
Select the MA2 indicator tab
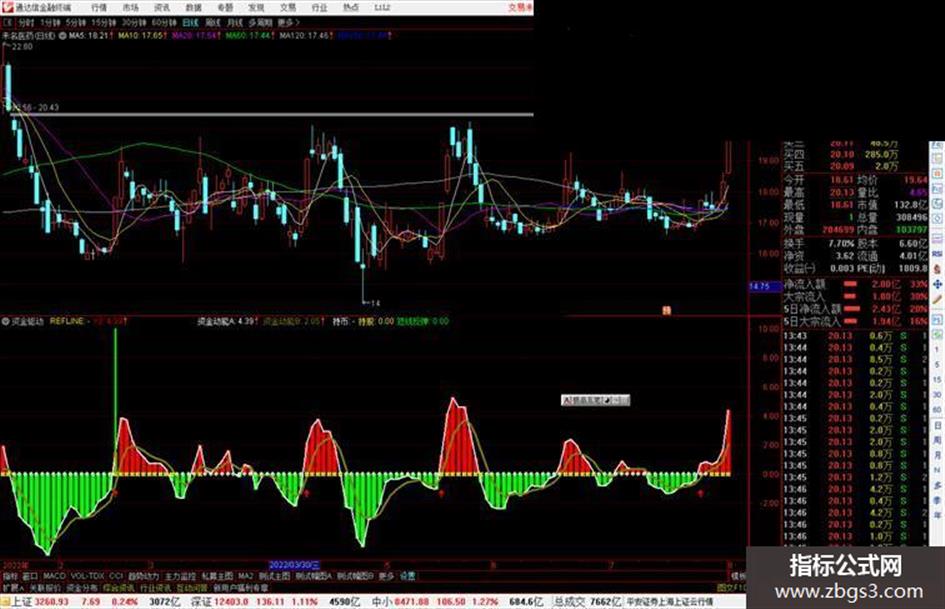(x=245, y=576)
